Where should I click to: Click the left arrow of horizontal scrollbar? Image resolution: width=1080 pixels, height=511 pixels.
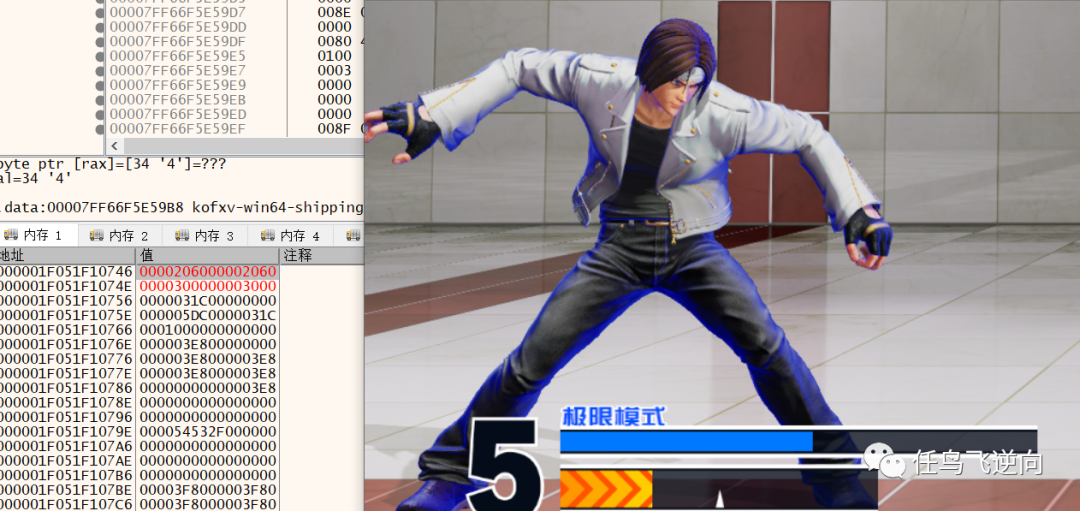pos(114,146)
